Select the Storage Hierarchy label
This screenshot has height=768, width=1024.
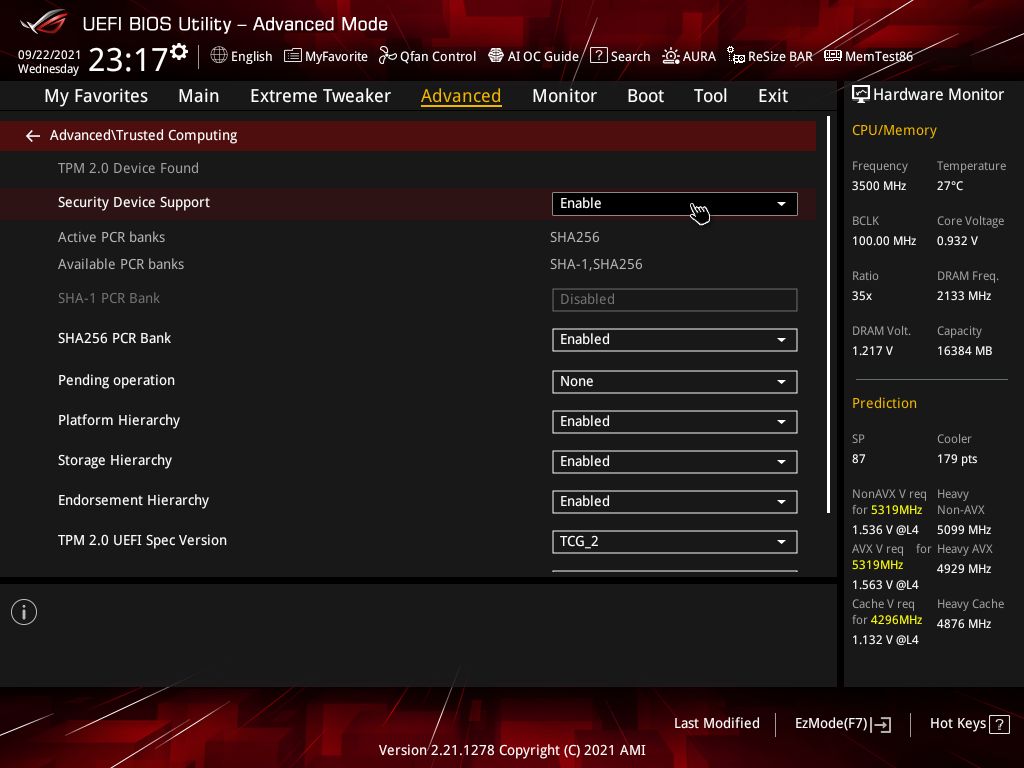115,460
